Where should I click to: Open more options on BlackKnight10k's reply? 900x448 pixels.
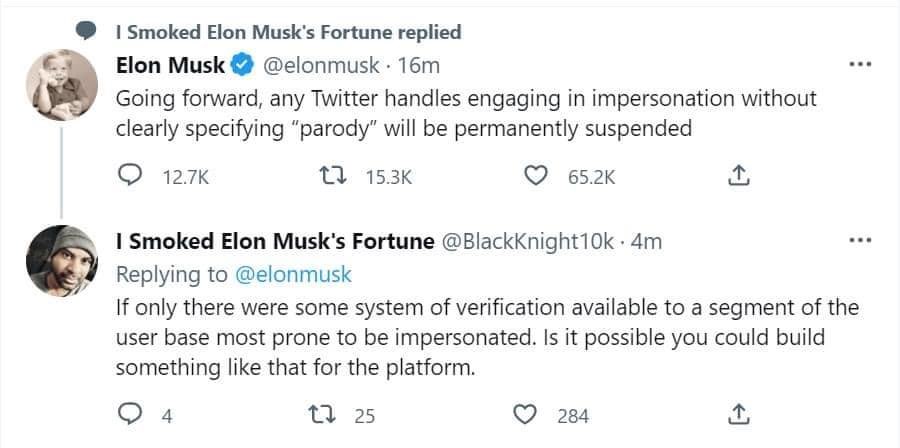coord(859,241)
